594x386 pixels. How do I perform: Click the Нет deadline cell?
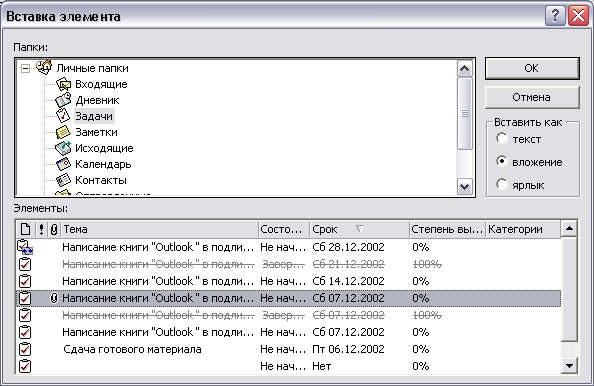[322, 366]
